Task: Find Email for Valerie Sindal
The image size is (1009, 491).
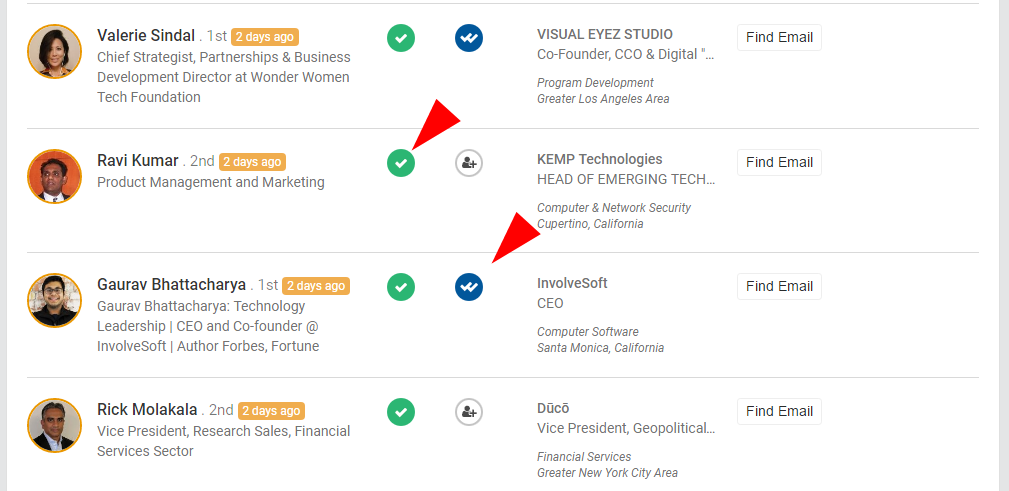Action: click(779, 37)
